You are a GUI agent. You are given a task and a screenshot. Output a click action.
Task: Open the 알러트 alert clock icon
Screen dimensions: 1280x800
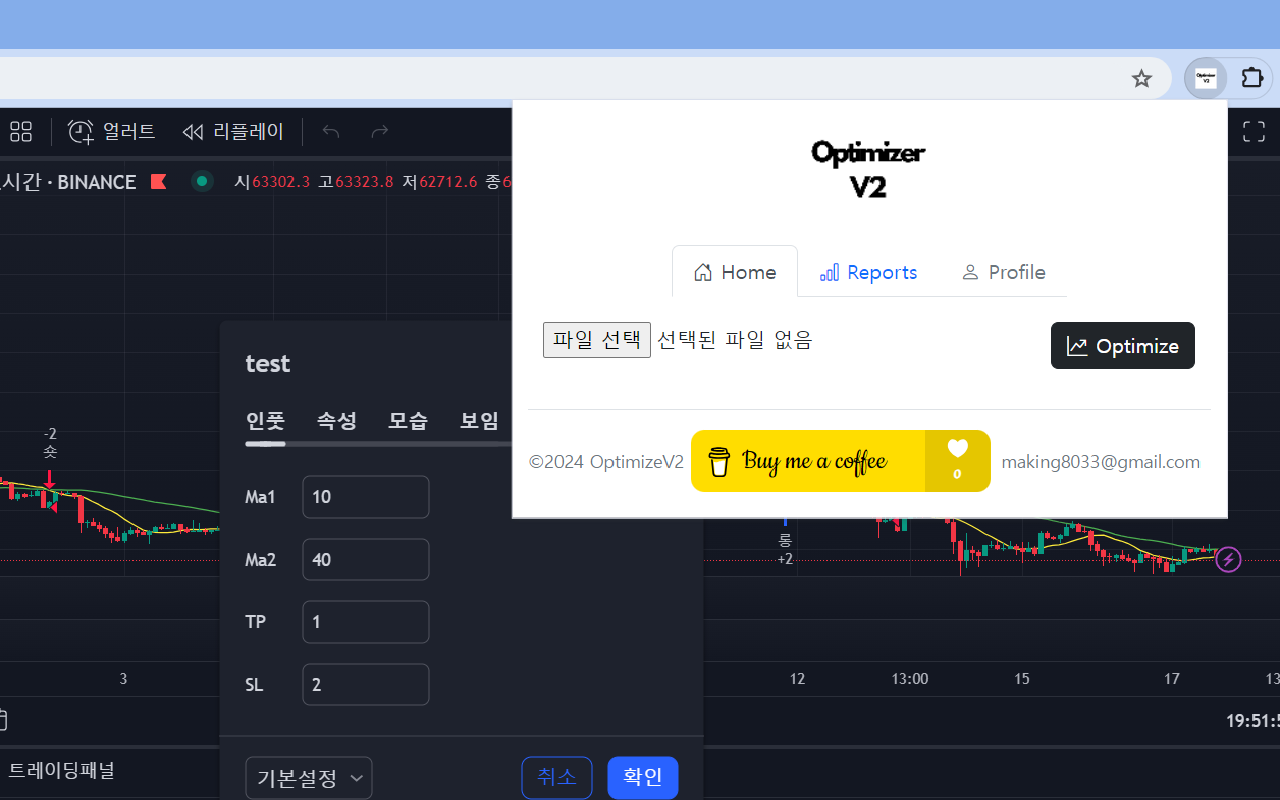[x=80, y=131]
